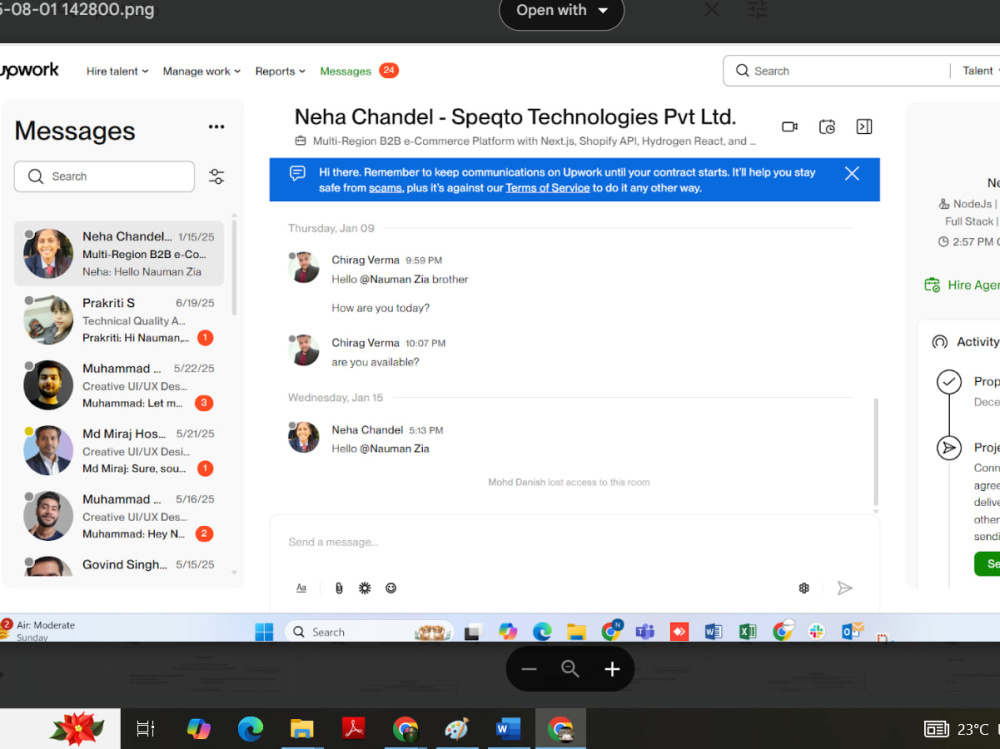Send the message with the paper plane icon
The height and width of the screenshot is (749, 1000).
click(x=844, y=588)
